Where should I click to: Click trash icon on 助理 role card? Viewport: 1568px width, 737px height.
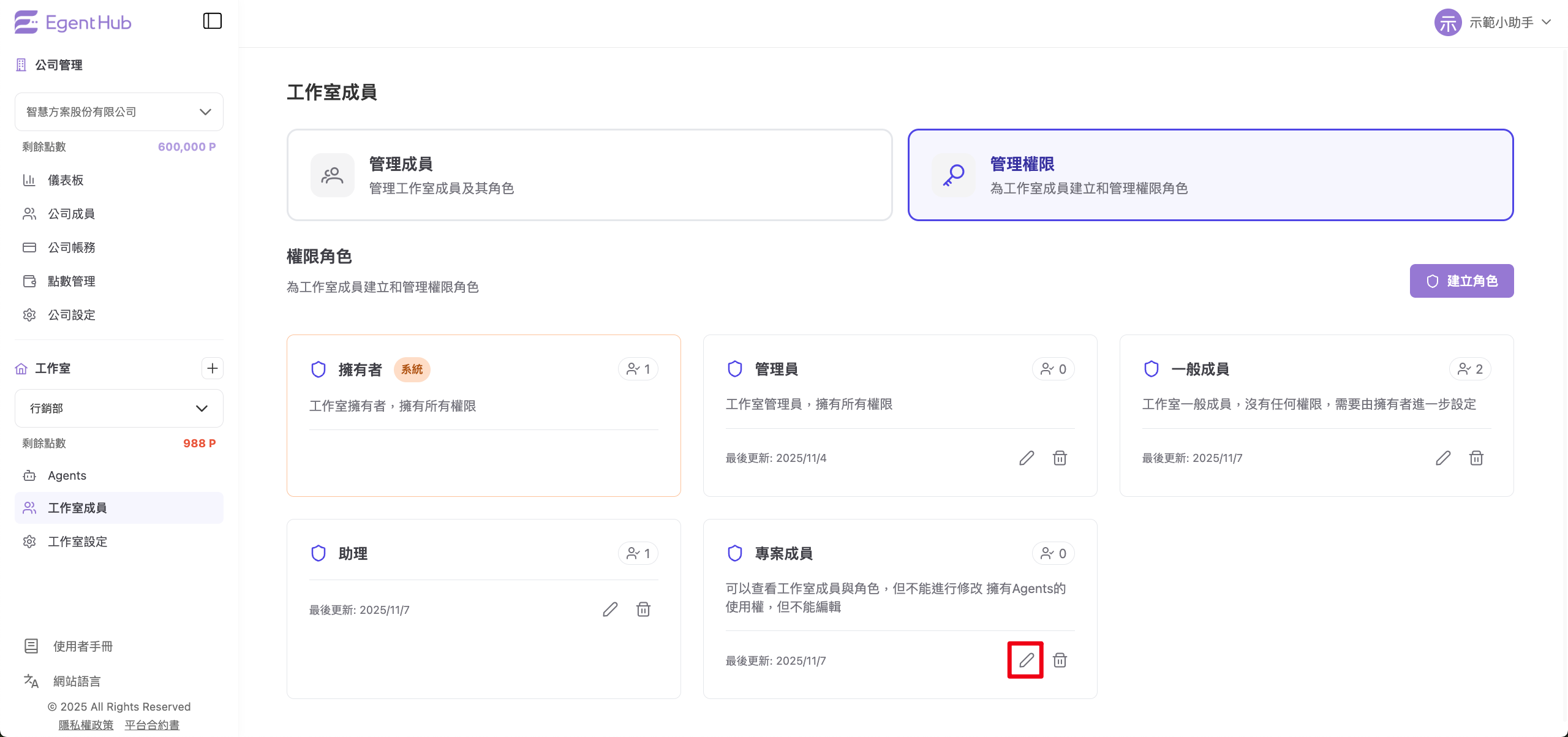(643, 609)
